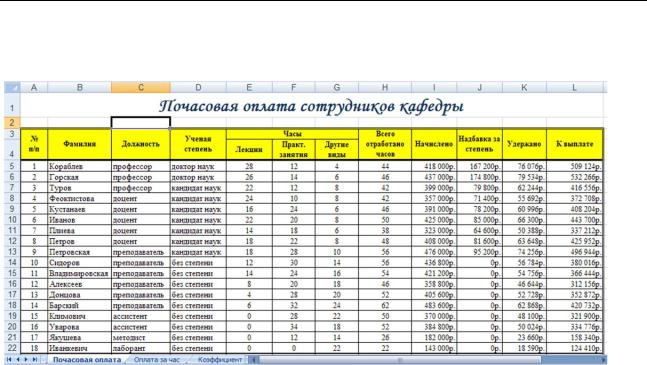Click the лаборант position cell
647x365 pixels.
pos(141,348)
